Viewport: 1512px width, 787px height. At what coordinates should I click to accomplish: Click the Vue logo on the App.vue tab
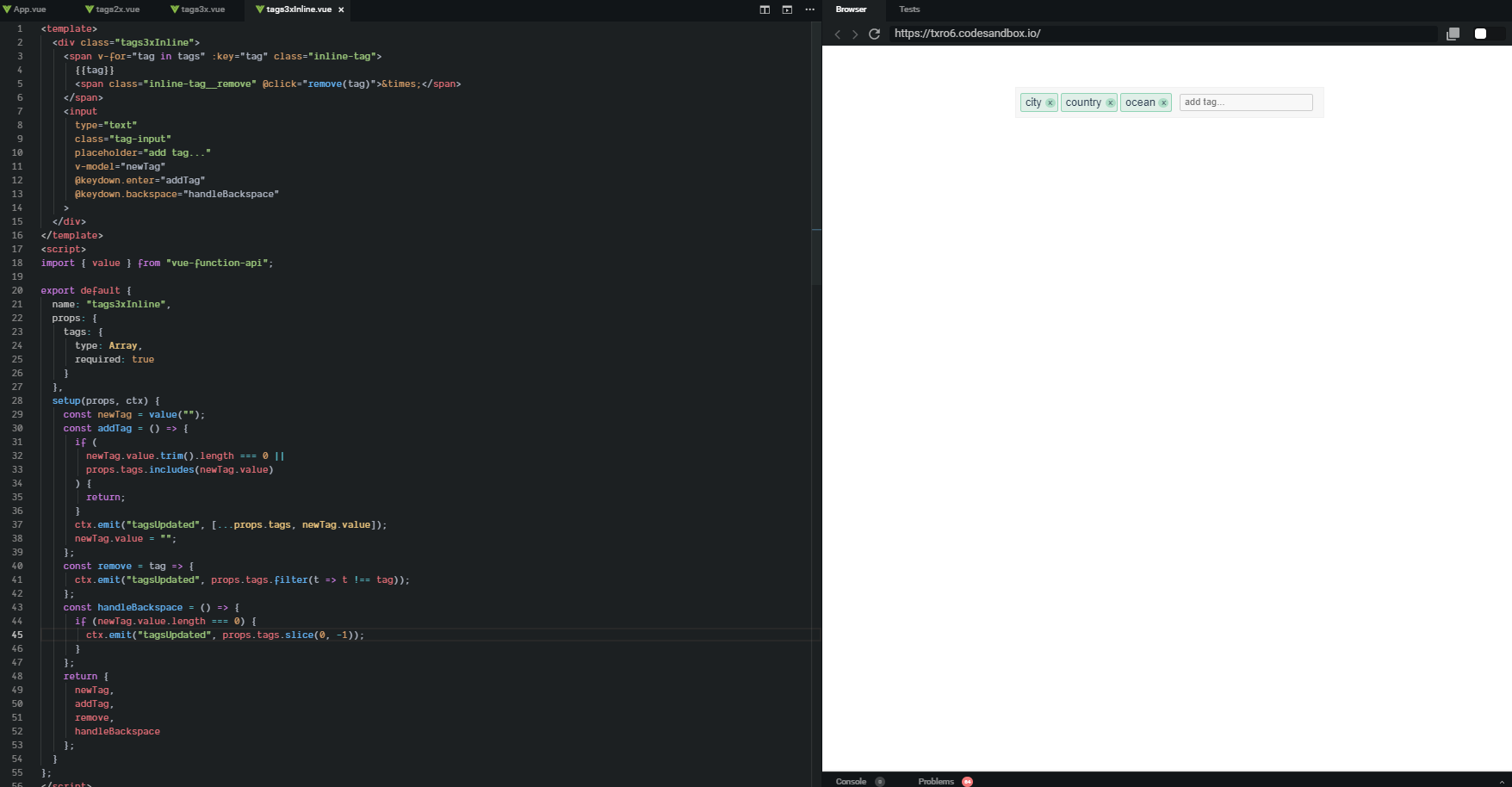(x=7, y=9)
